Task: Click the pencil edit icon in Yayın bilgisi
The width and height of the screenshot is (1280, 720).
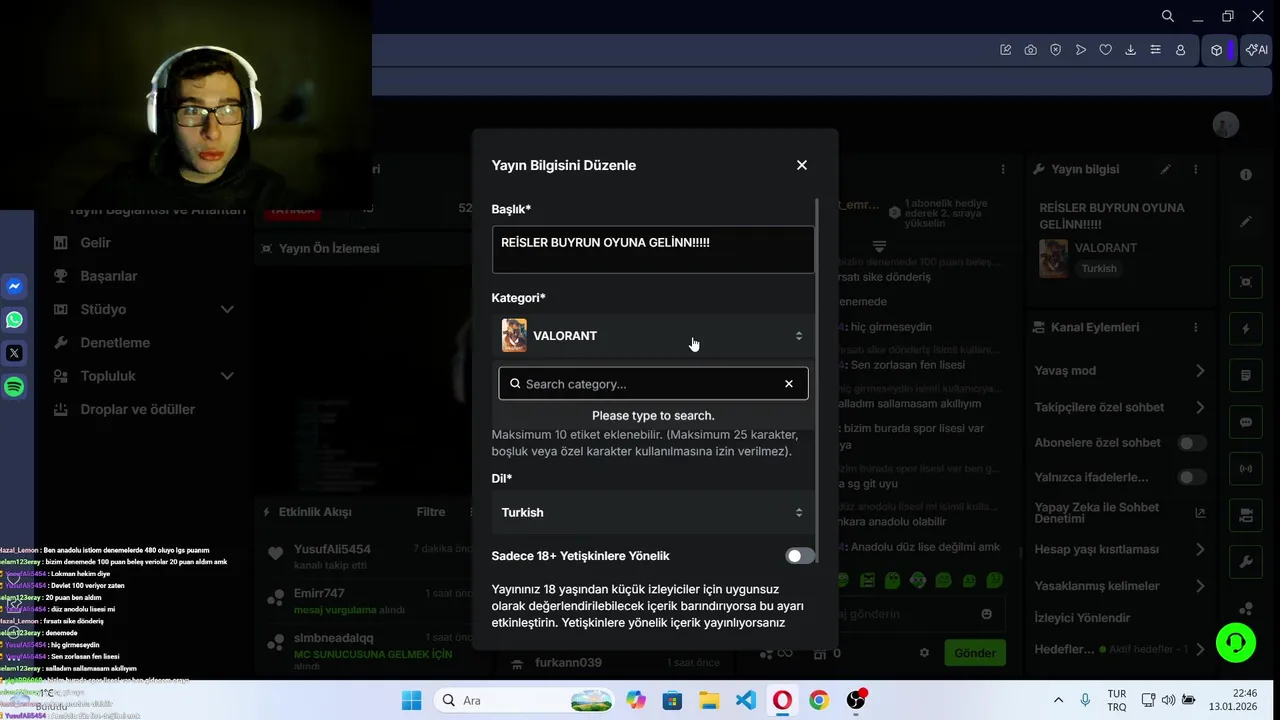Action: pyautogui.click(x=1165, y=170)
